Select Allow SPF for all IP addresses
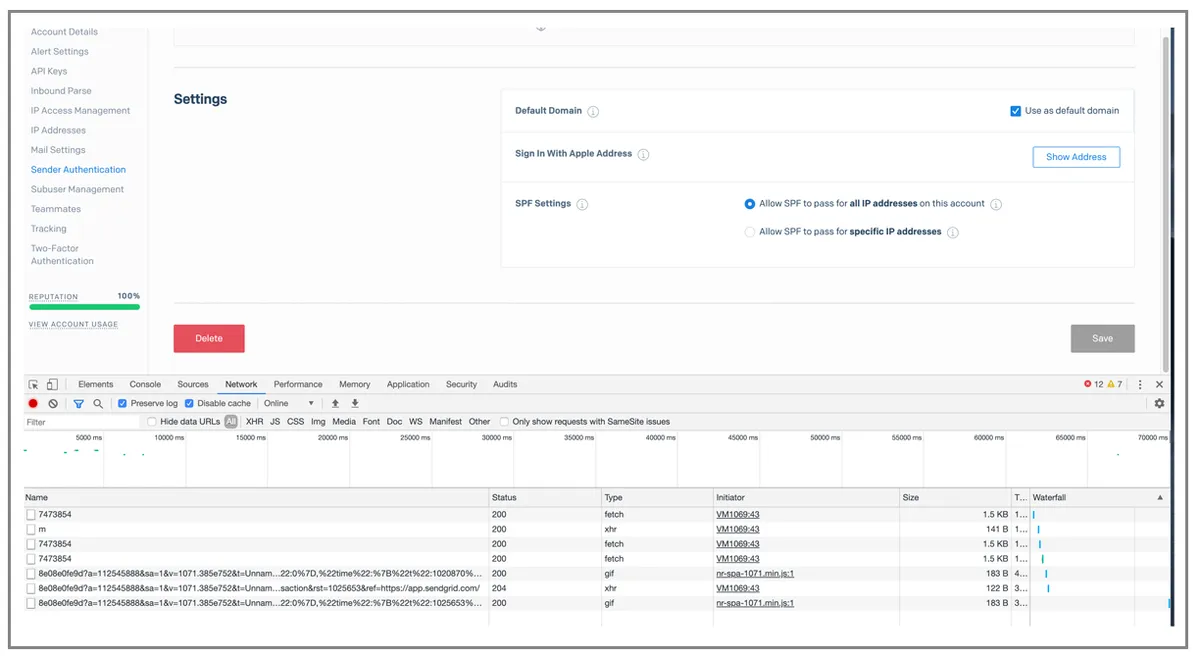Viewport: 1200px width, 663px height. click(750, 204)
